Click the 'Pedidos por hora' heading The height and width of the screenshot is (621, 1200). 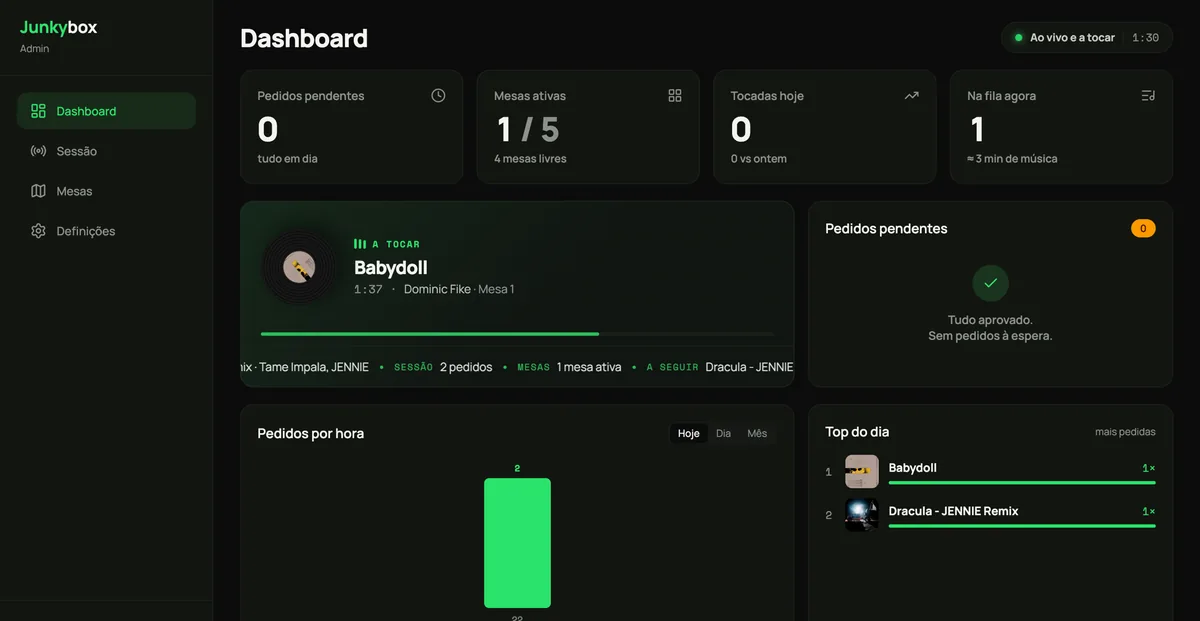[x=311, y=433]
